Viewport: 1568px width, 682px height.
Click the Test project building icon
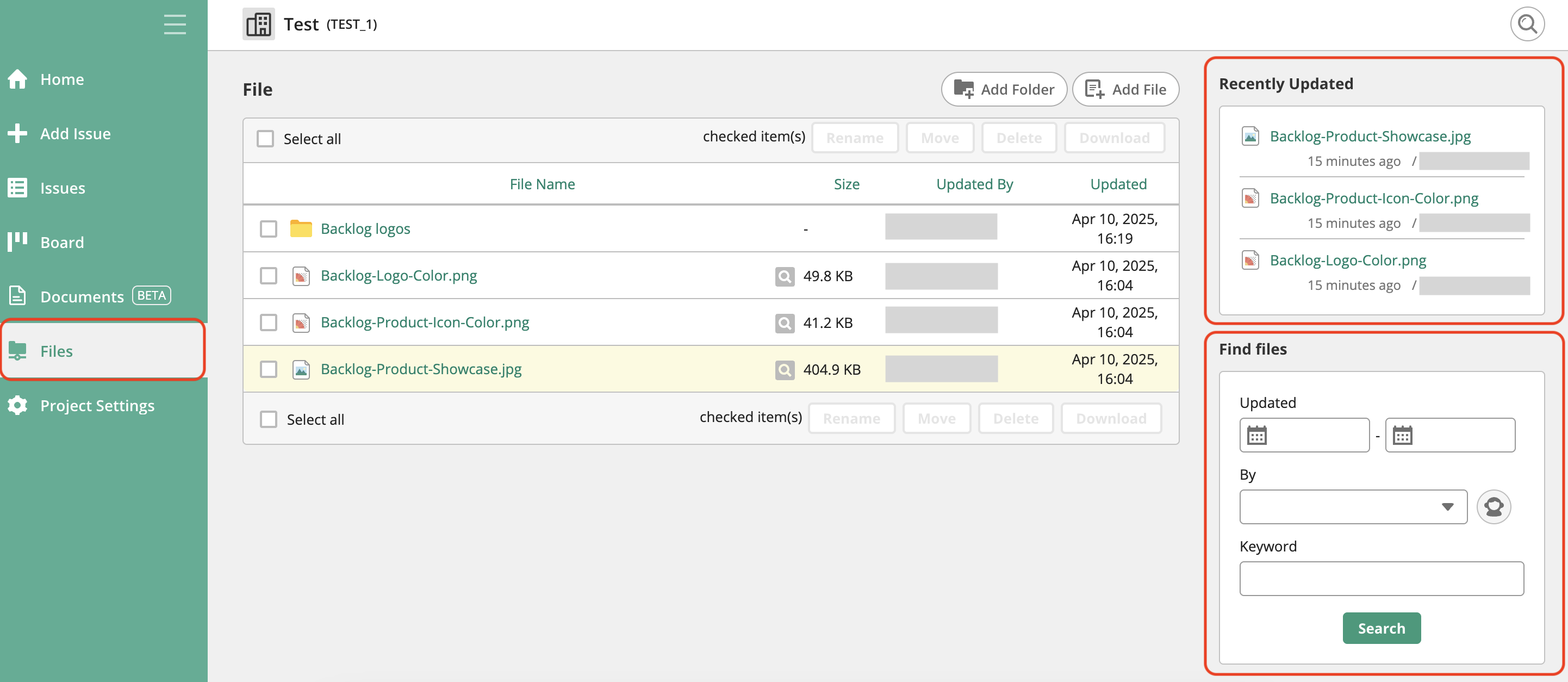pos(259,24)
